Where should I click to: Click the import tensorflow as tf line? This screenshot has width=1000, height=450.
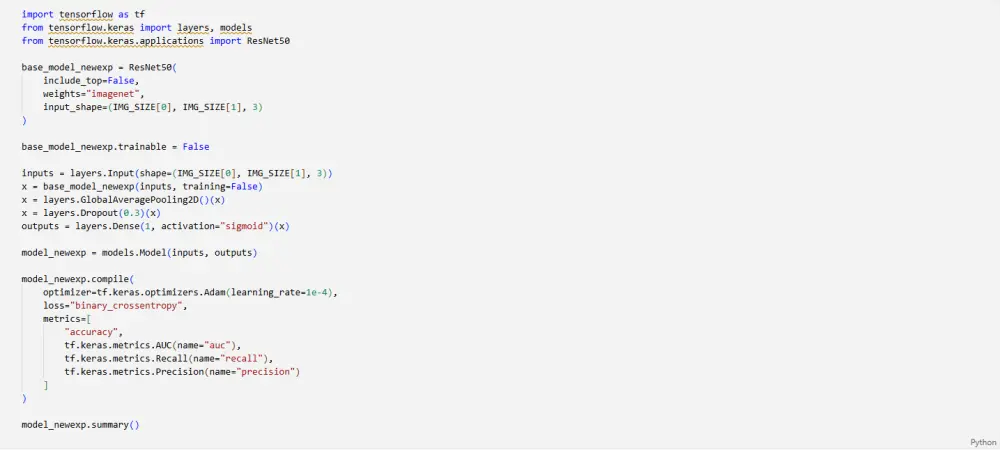(84, 14)
